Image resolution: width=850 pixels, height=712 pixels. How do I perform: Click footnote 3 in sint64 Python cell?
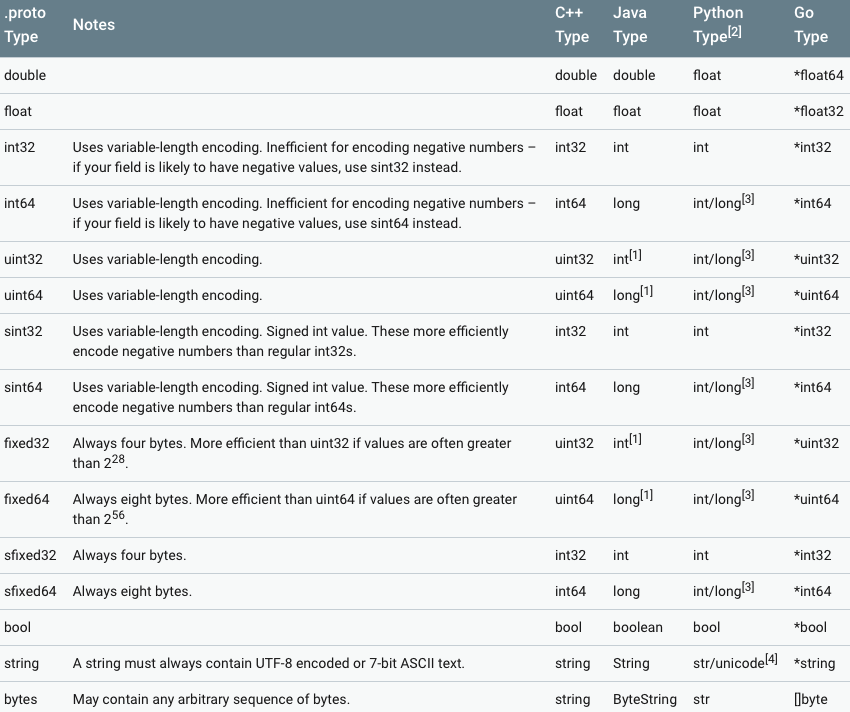(x=747, y=383)
